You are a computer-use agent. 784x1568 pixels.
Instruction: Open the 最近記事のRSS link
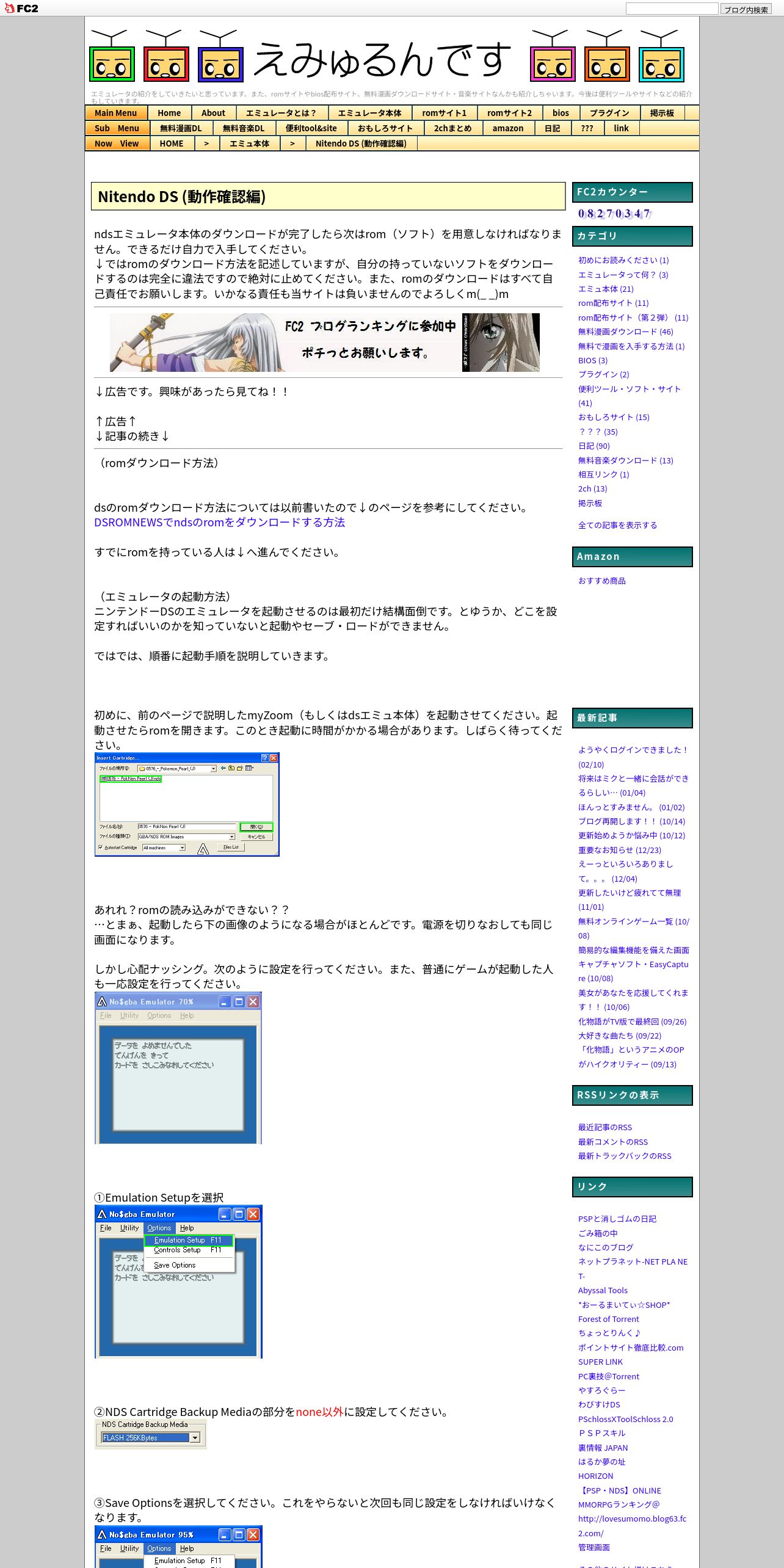click(x=605, y=1127)
